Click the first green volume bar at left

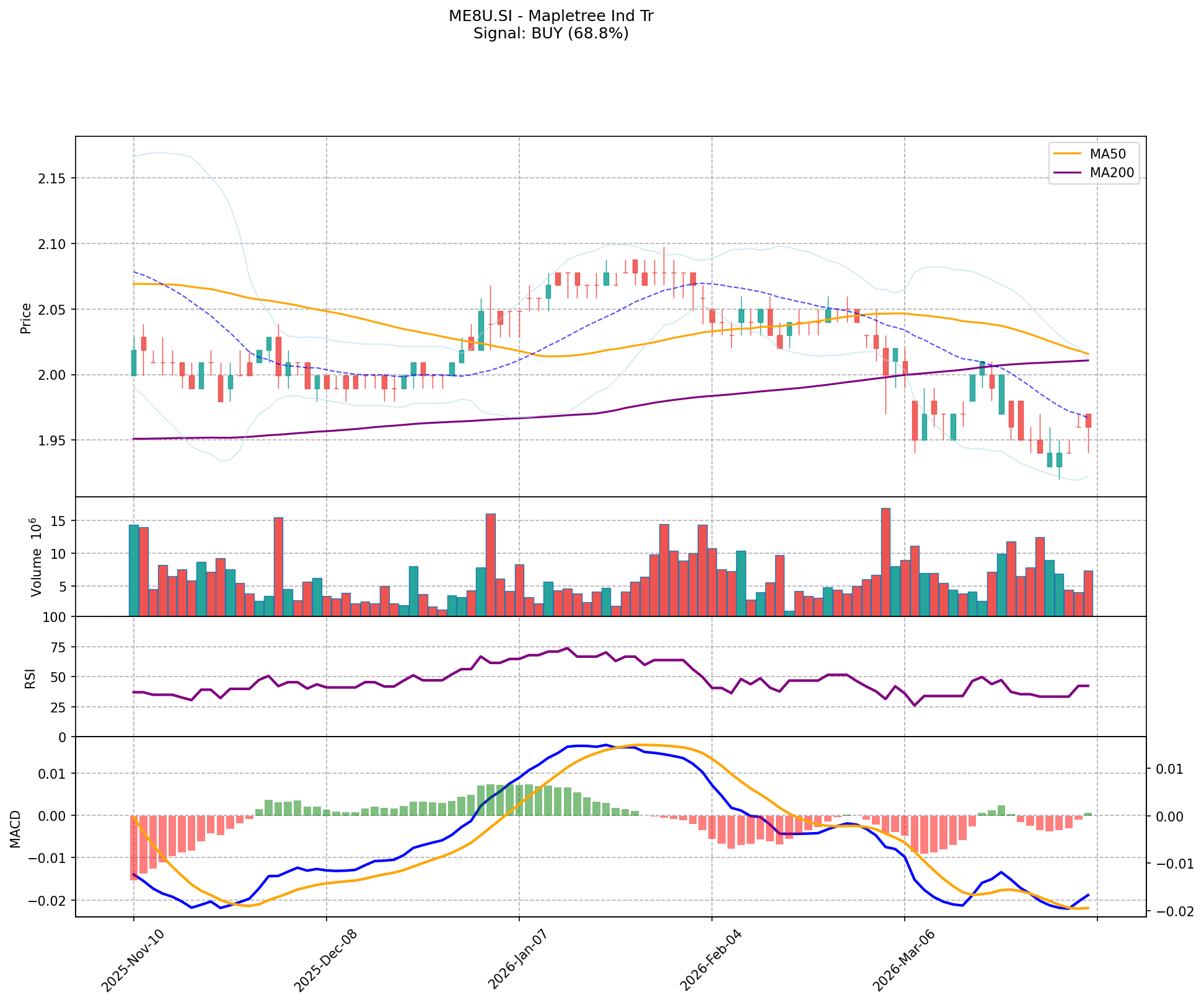[133, 570]
